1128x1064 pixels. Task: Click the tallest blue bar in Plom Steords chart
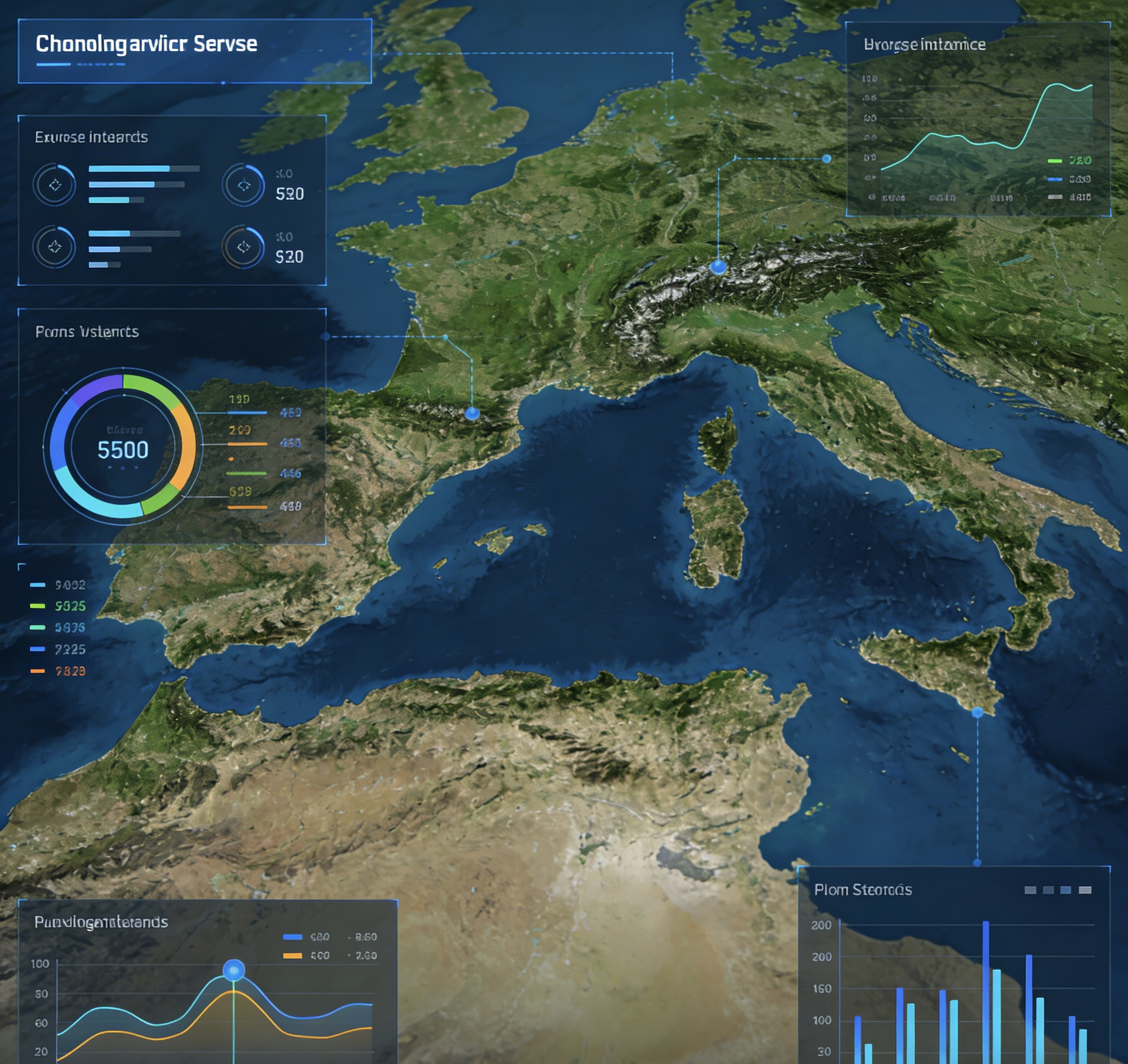tap(986, 993)
